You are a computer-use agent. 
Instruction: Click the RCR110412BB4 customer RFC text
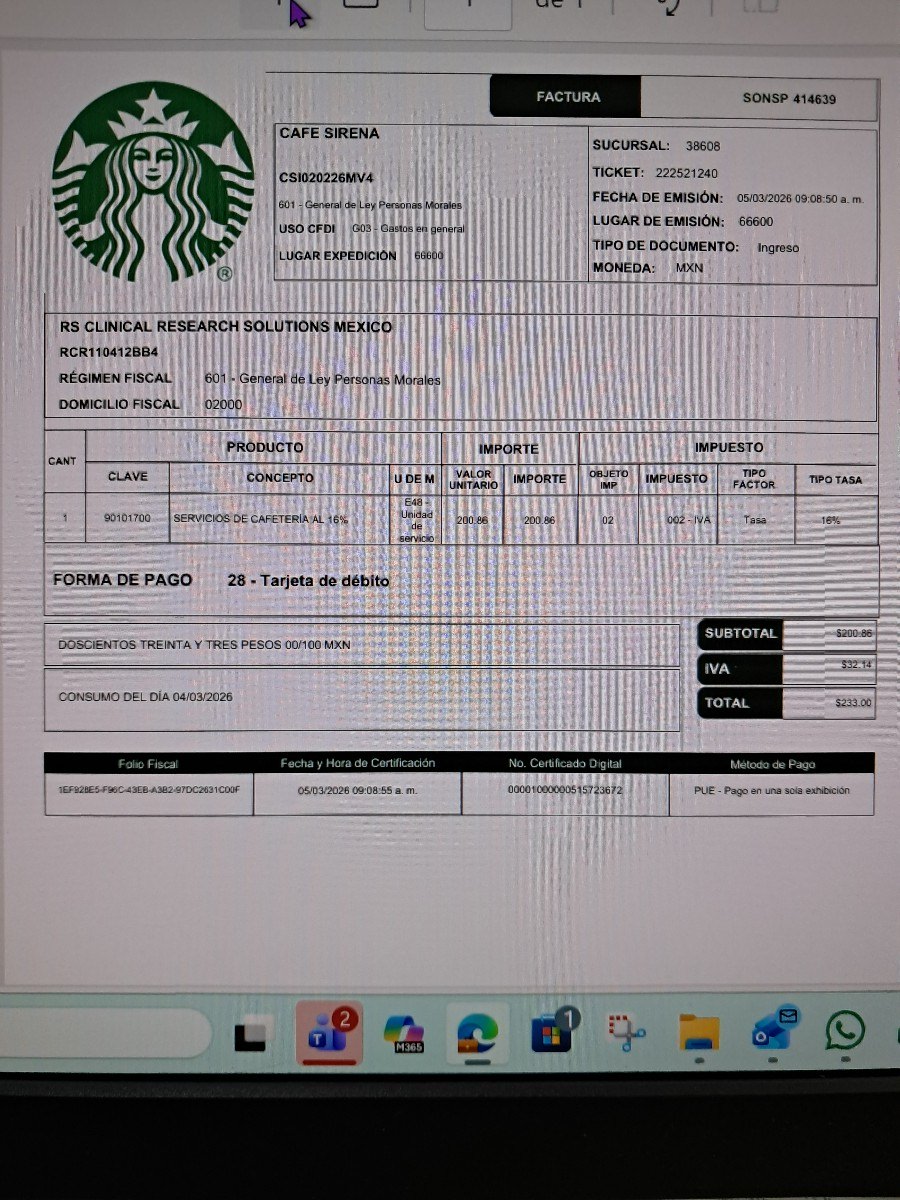(x=109, y=352)
